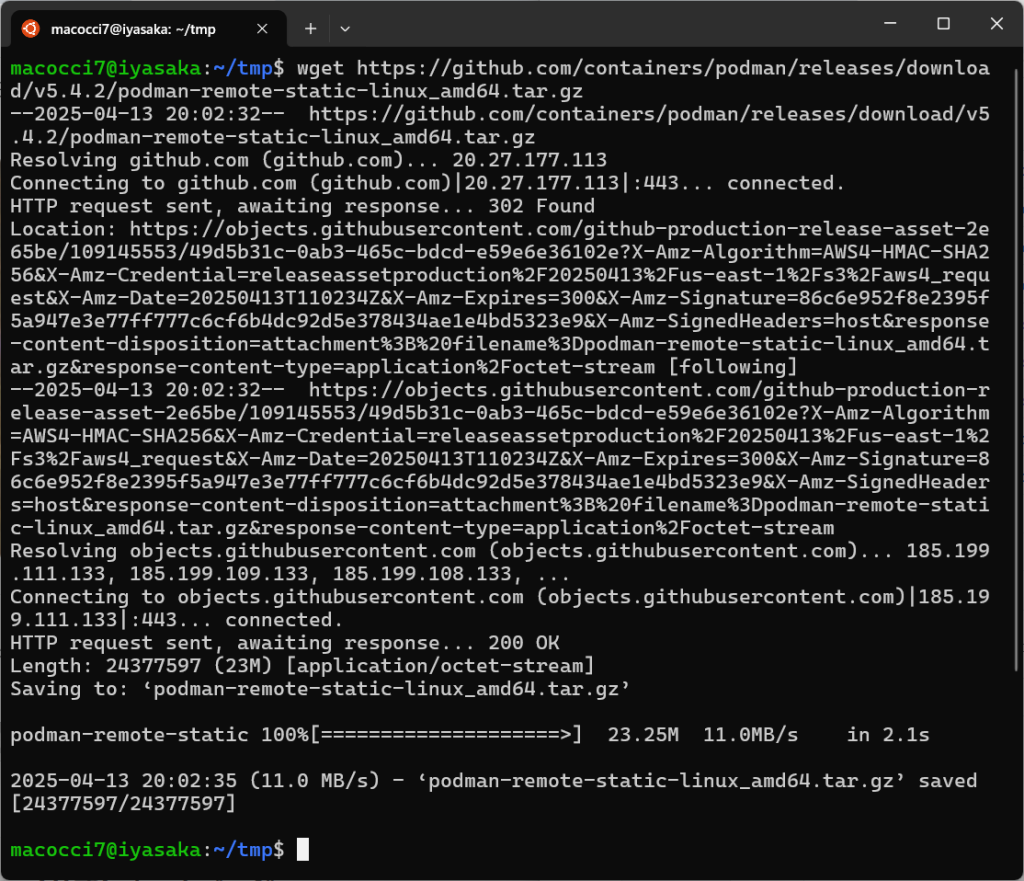Open a new tab with plus button
Screen dimensions: 1024x881
[310, 29]
